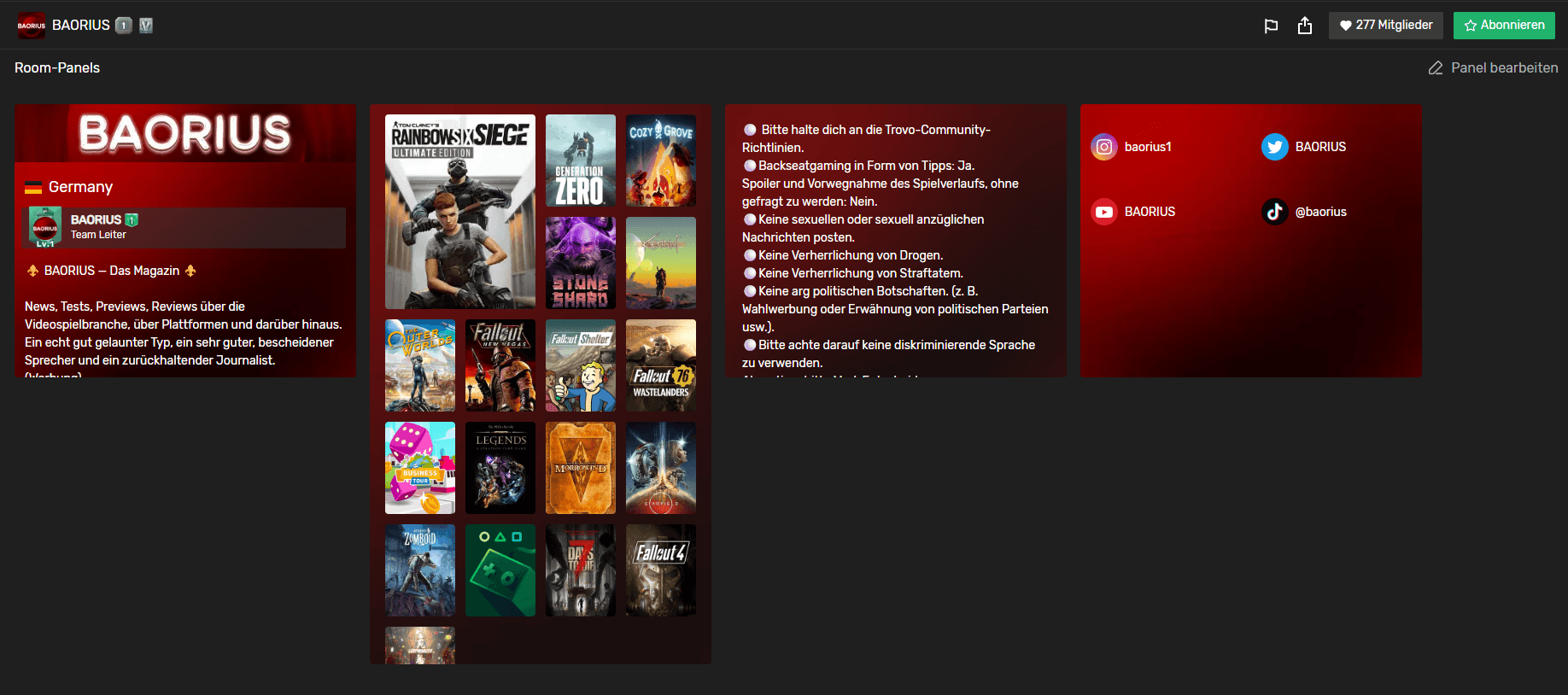This screenshot has height=695, width=1568.
Task: Click the Trovo-Community-Richtlinien rule text
Action: coord(868,138)
